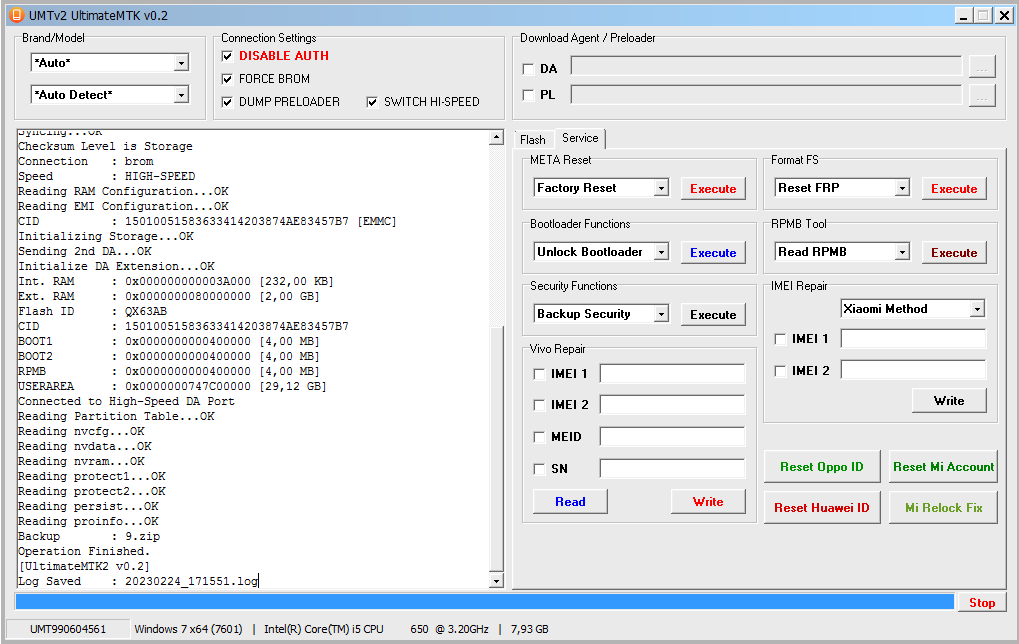Click 'Windows 7 x64 (7601)' status text
Image resolution: width=1019 pixels, height=644 pixels.
click(188, 629)
